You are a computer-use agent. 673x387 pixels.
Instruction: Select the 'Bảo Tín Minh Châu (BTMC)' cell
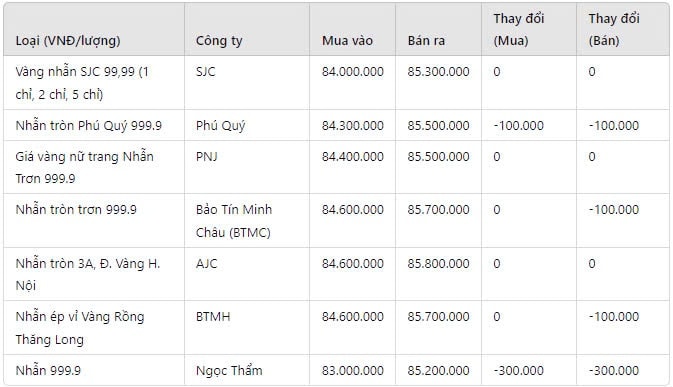coord(234,221)
